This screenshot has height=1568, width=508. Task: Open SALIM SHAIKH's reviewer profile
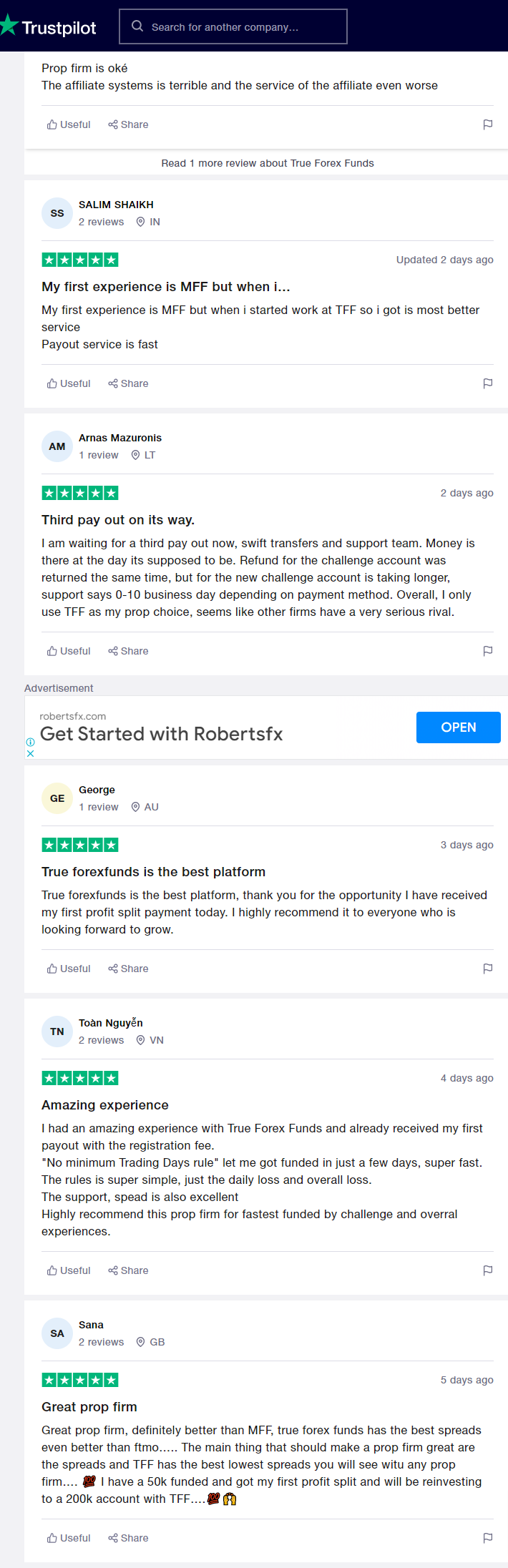click(116, 205)
